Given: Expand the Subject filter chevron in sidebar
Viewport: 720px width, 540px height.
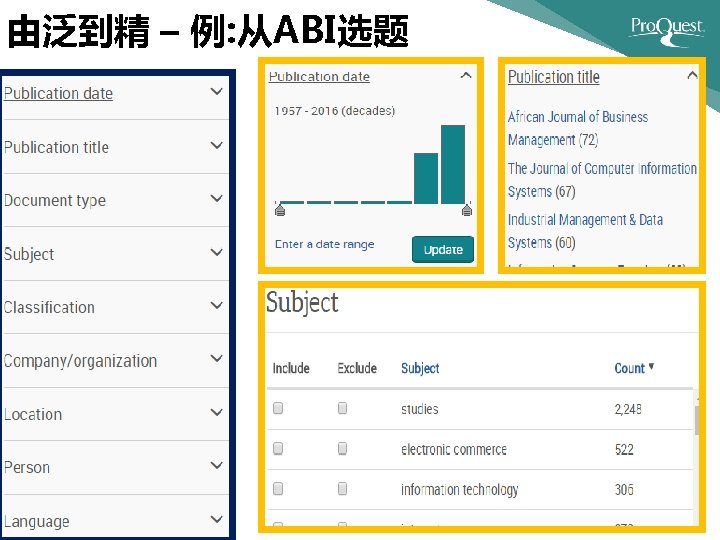Looking at the screenshot, I should coord(216,253).
